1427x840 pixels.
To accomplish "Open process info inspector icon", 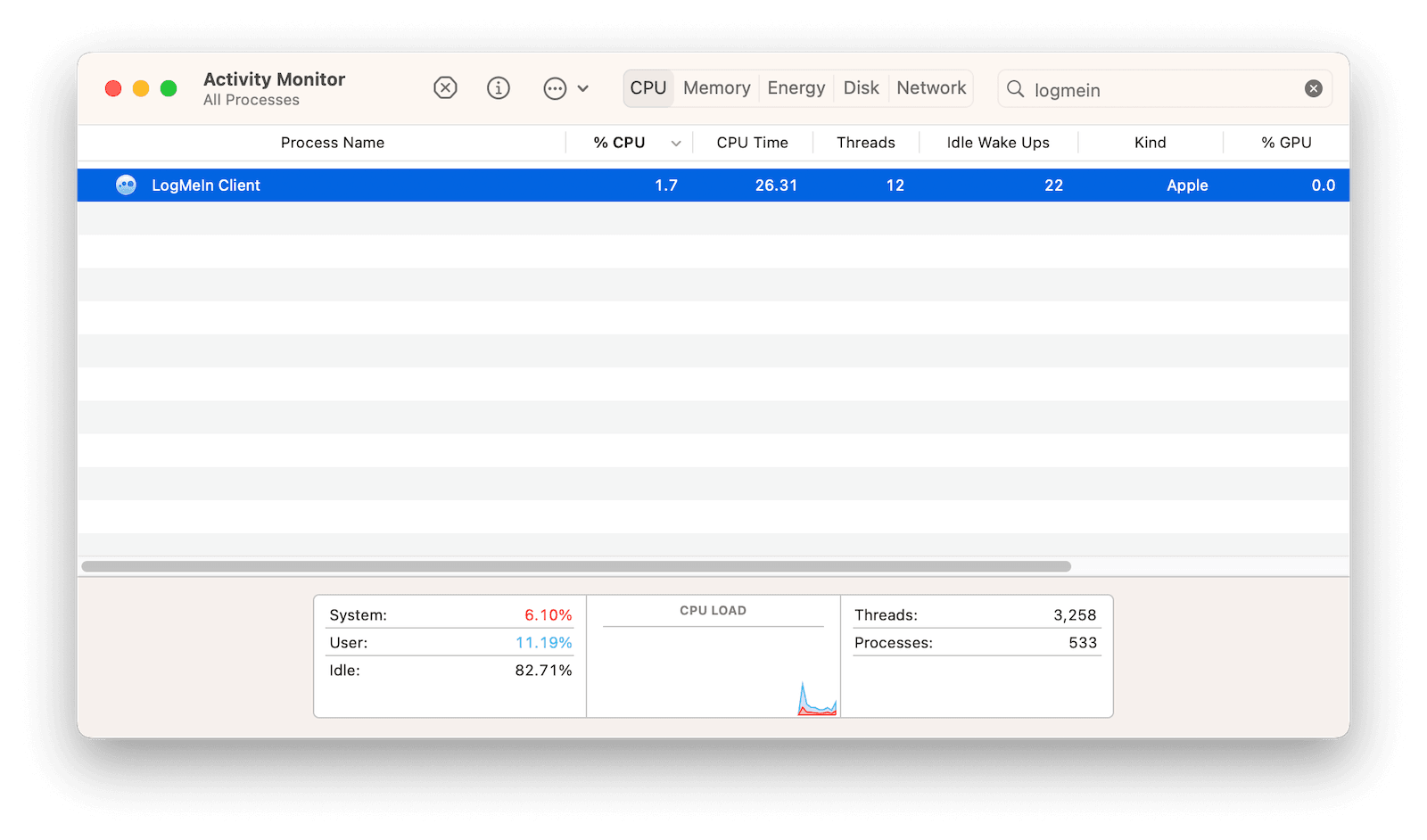I will click(x=499, y=87).
